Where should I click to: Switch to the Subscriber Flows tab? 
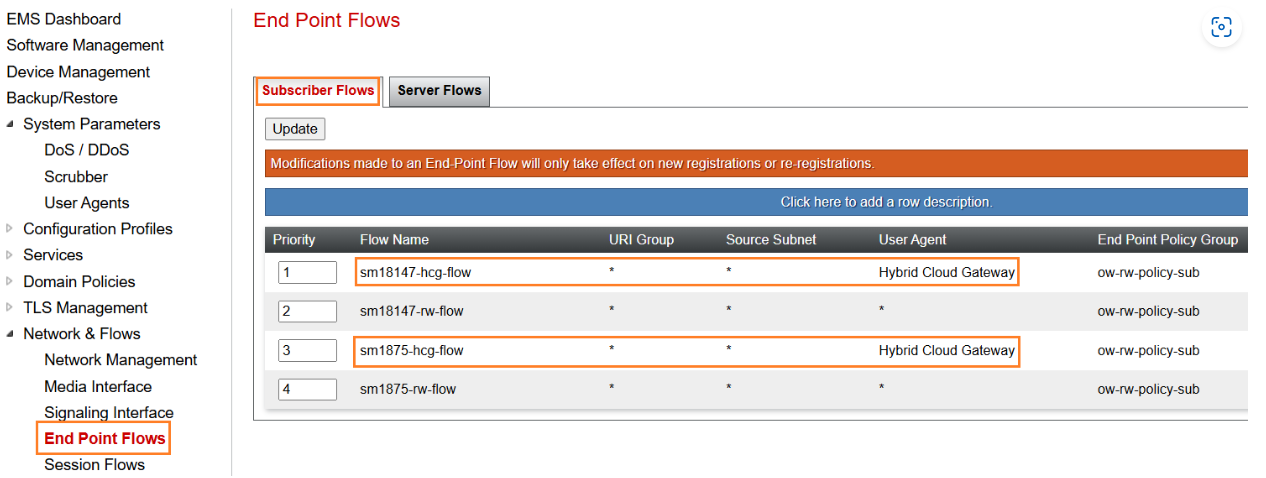[x=318, y=90]
